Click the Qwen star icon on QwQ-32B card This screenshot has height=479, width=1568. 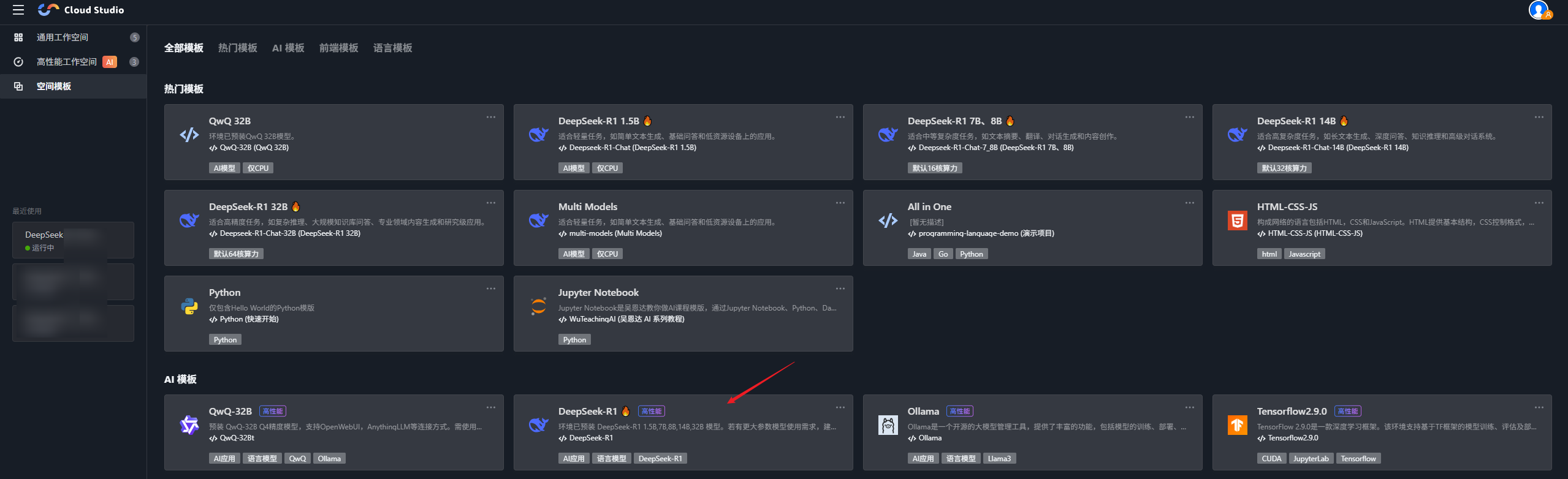tap(189, 424)
